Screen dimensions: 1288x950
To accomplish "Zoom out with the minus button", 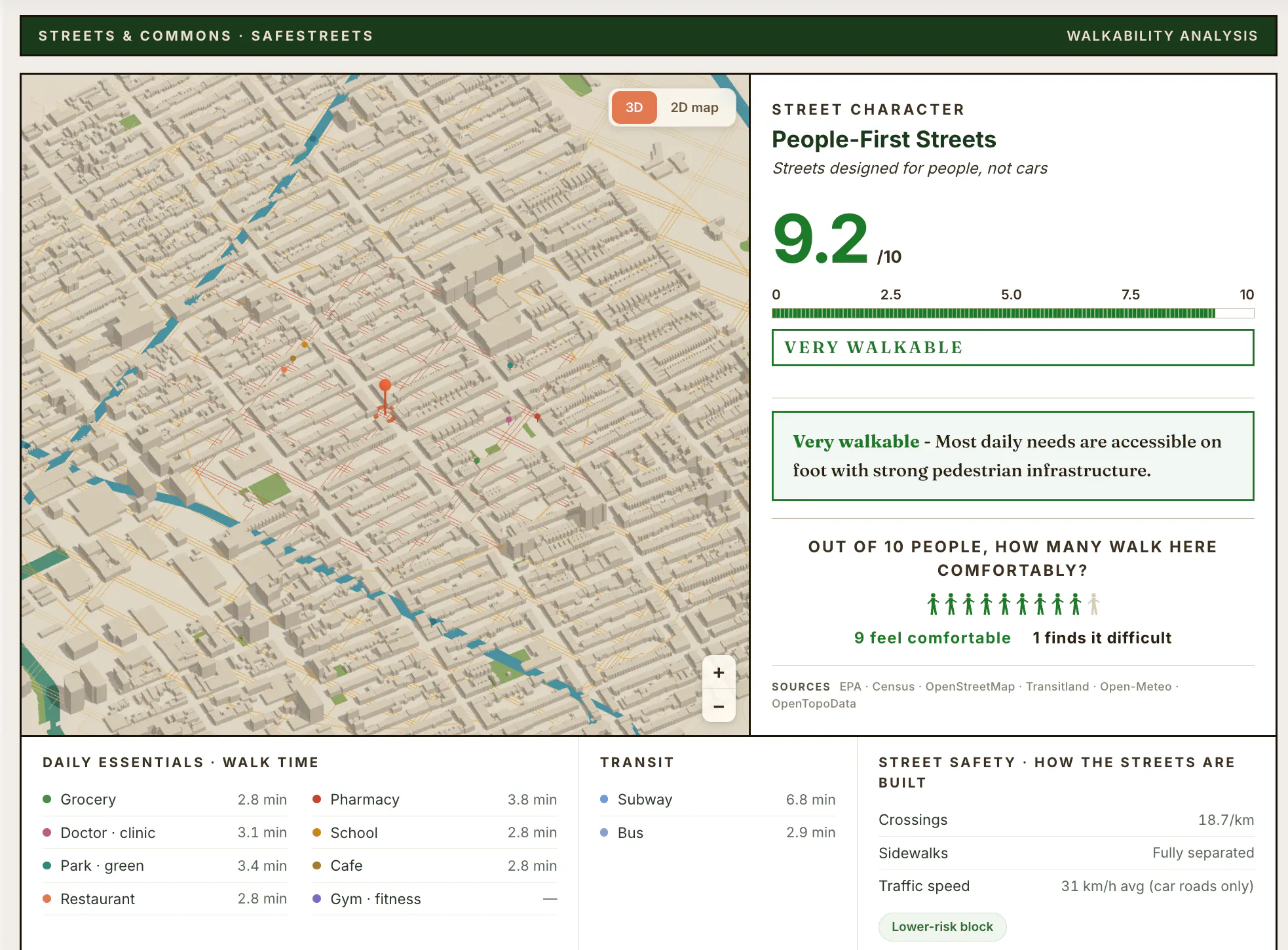I will [x=719, y=706].
